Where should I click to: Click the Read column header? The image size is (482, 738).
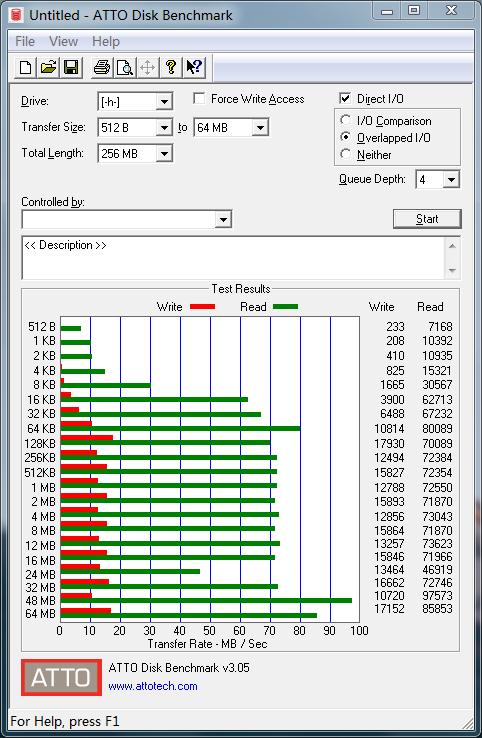[x=430, y=307]
